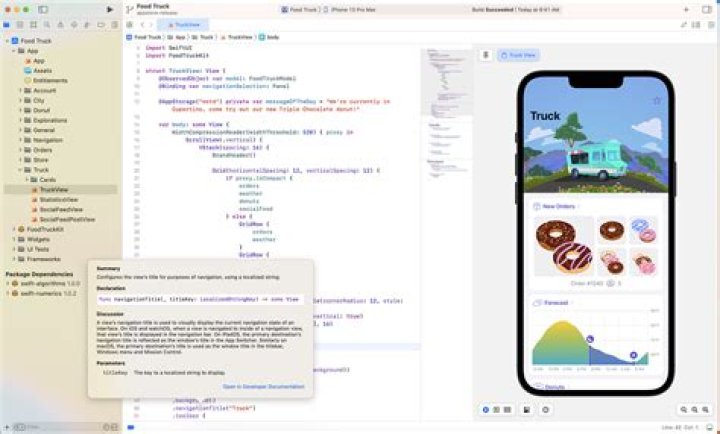Click the Truck View preview button
This screenshot has height=434, width=720.
(520, 55)
